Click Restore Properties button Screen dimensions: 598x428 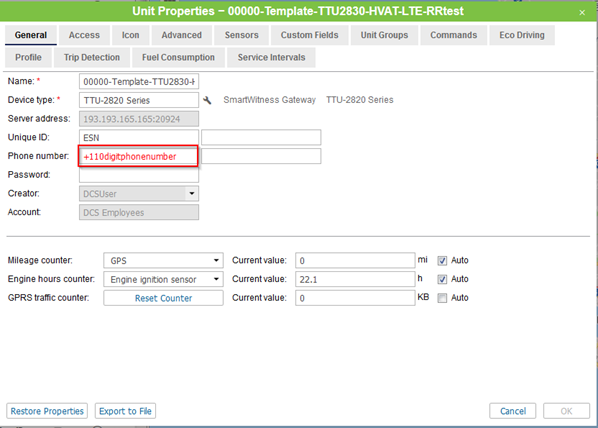coord(47,411)
